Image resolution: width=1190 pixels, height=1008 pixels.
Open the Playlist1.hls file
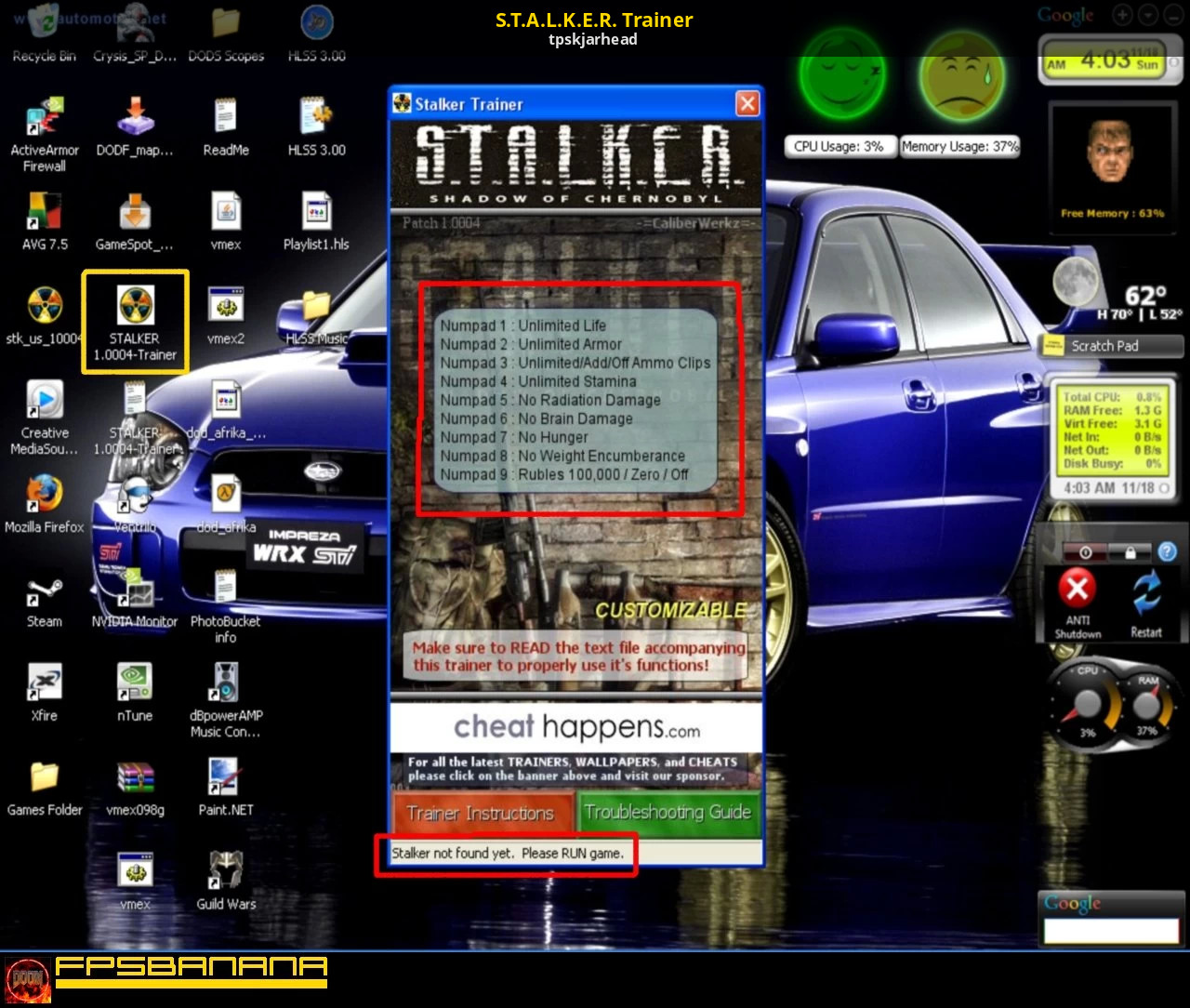point(316,221)
